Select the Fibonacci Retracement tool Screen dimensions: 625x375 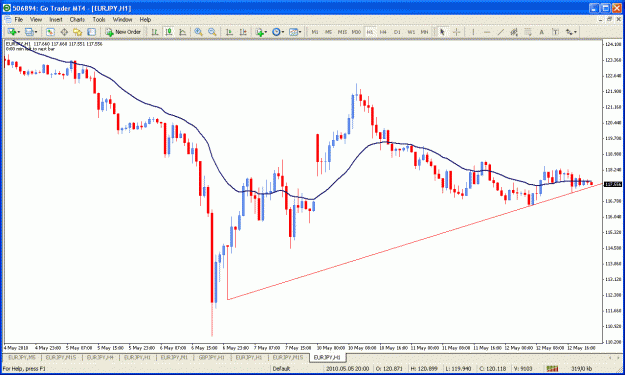point(528,32)
